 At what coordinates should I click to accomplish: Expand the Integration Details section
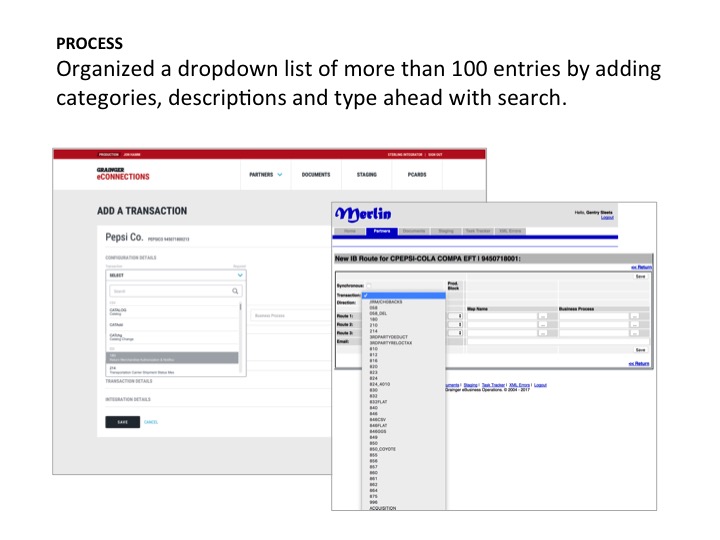click(x=128, y=399)
